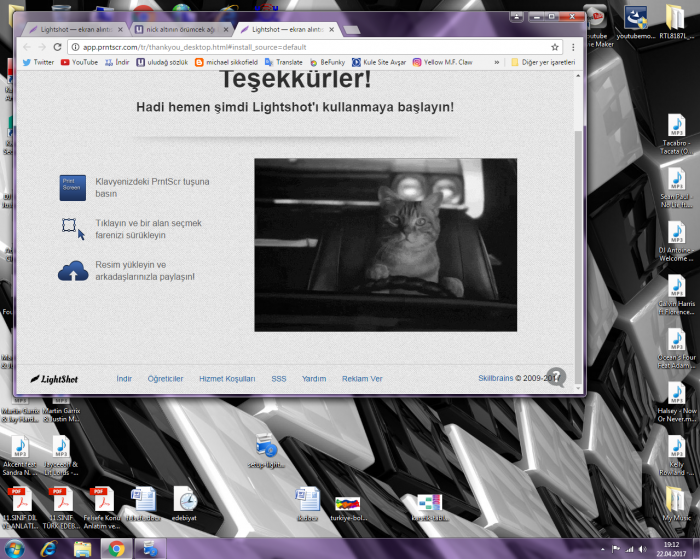The image size is (700, 559).
Task: Open the network signal tray icon
Action: pyautogui.click(x=629, y=549)
